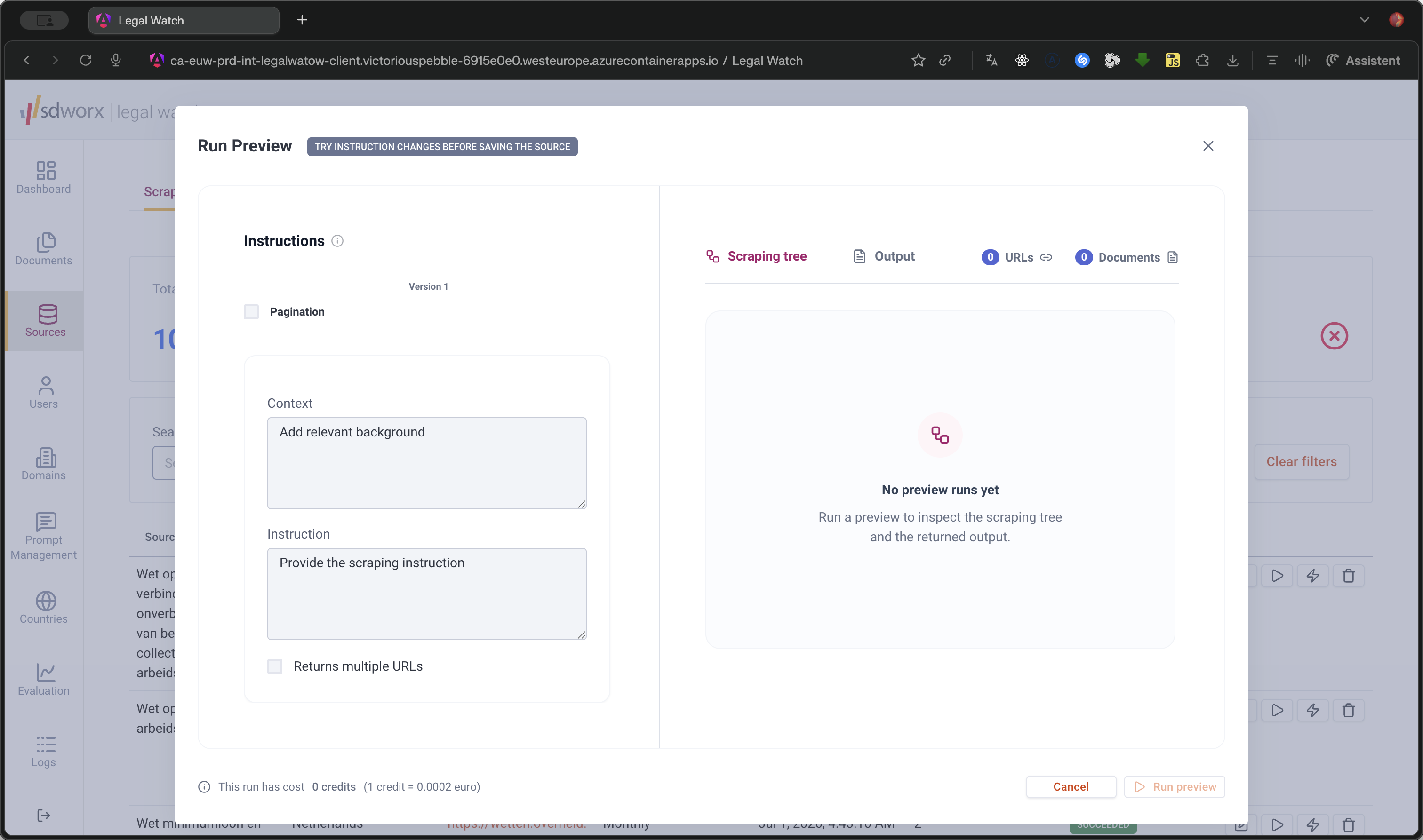Image resolution: width=1423 pixels, height=840 pixels.
Task: Click inside the Context text area
Action: (426, 463)
